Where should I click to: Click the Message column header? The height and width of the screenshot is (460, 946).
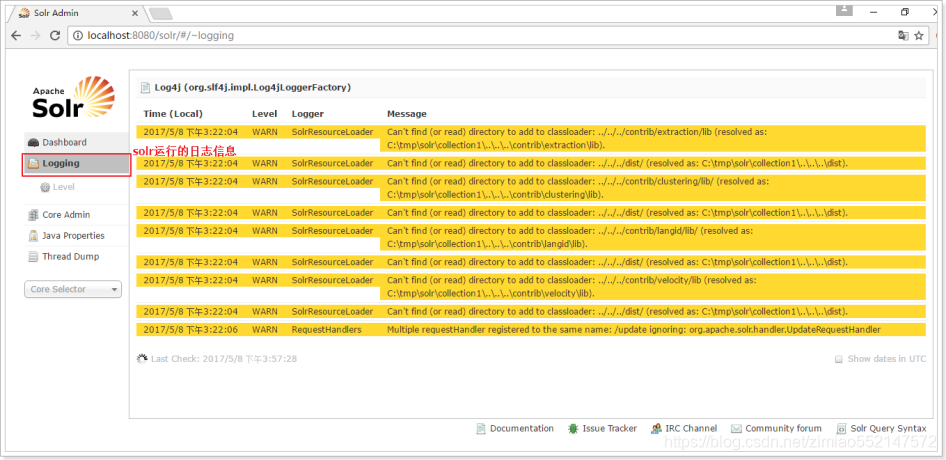pyautogui.click(x=407, y=113)
